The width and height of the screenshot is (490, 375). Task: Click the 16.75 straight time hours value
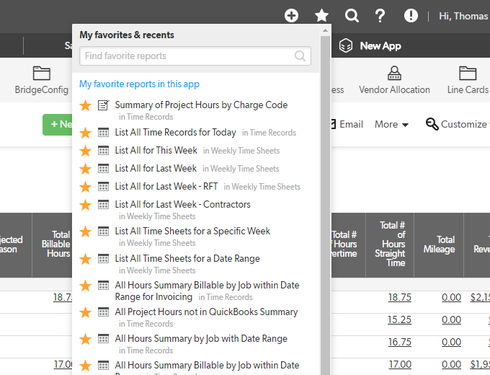click(400, 342)
